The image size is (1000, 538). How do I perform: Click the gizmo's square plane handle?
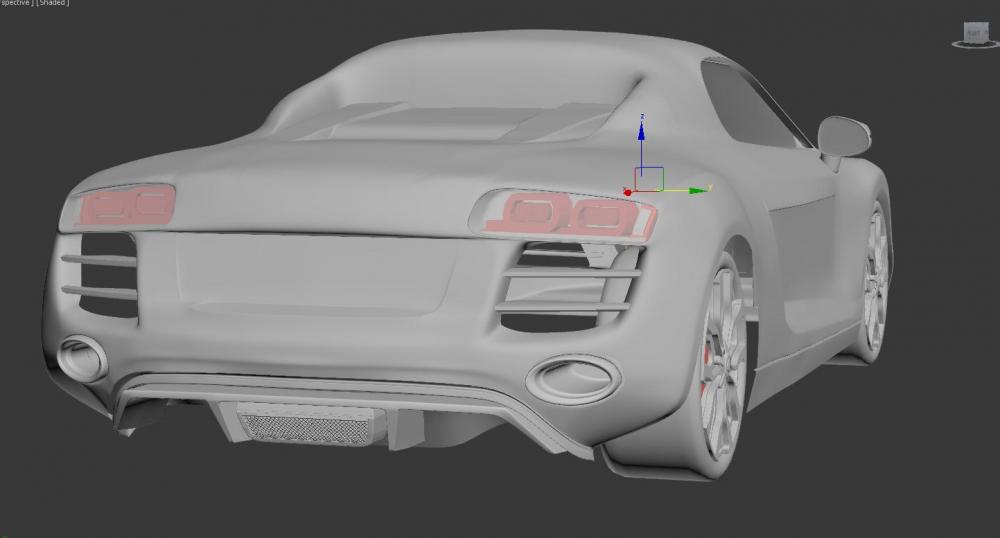pyautogui.click(x=649, y=178)
